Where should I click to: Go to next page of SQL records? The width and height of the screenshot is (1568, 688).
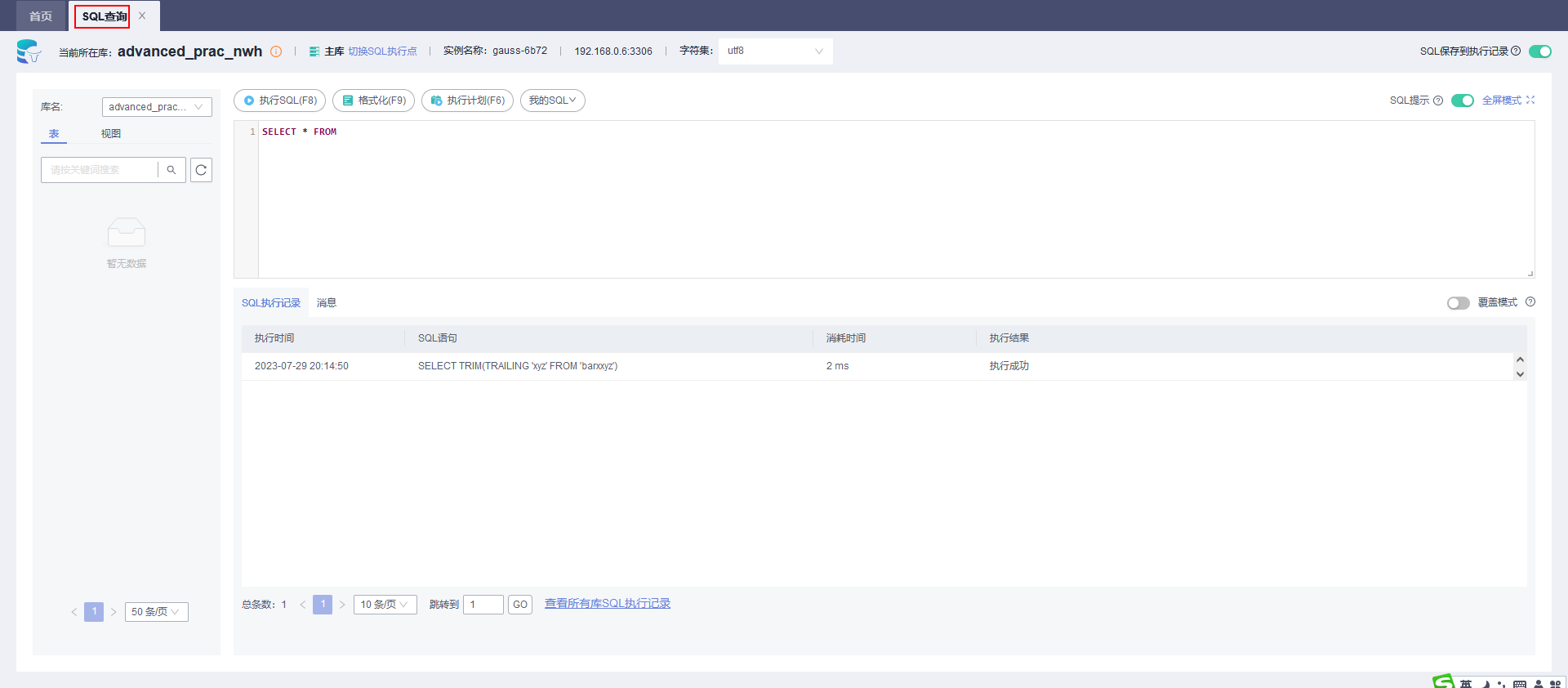342,605
